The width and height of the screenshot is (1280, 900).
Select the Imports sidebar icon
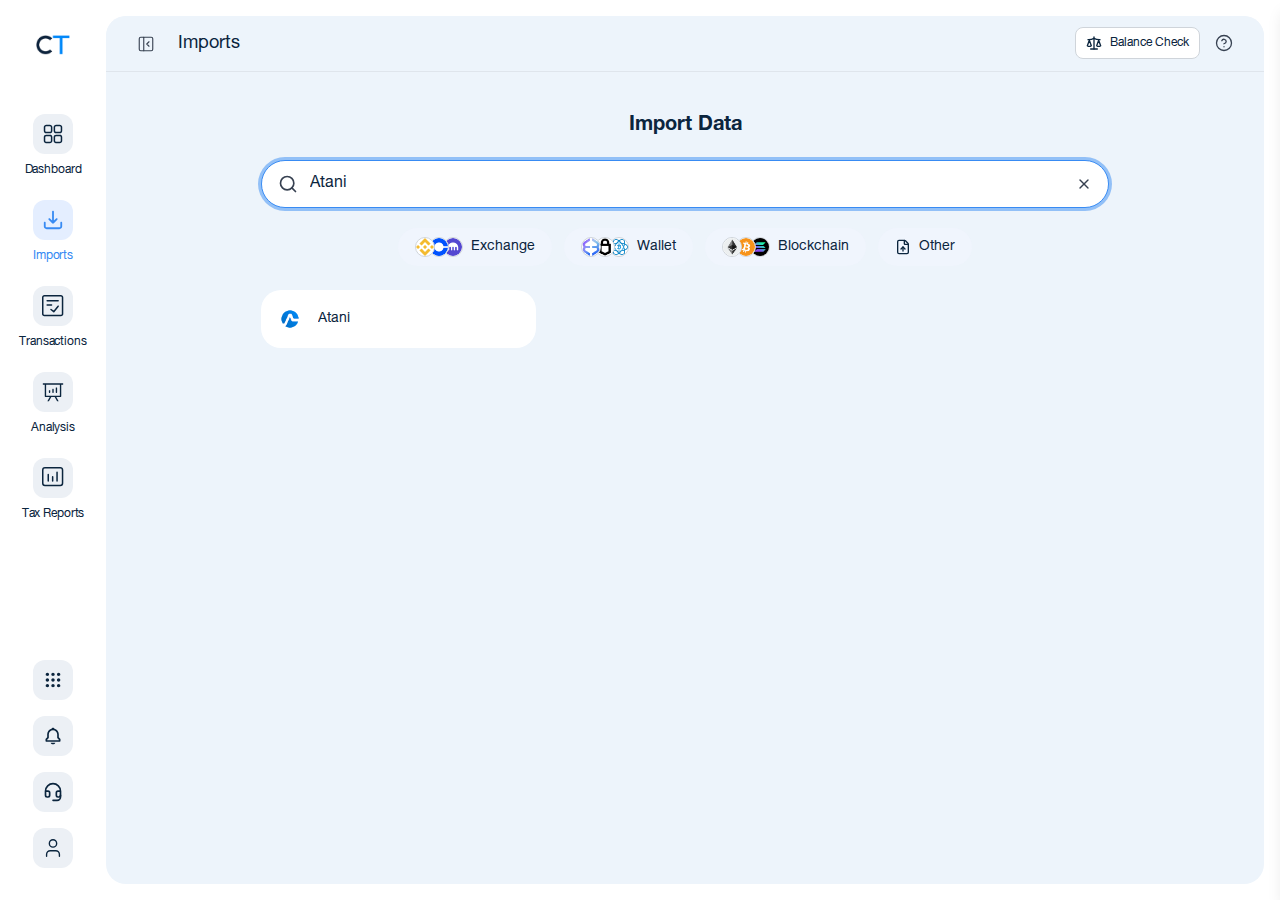point(53,220)
